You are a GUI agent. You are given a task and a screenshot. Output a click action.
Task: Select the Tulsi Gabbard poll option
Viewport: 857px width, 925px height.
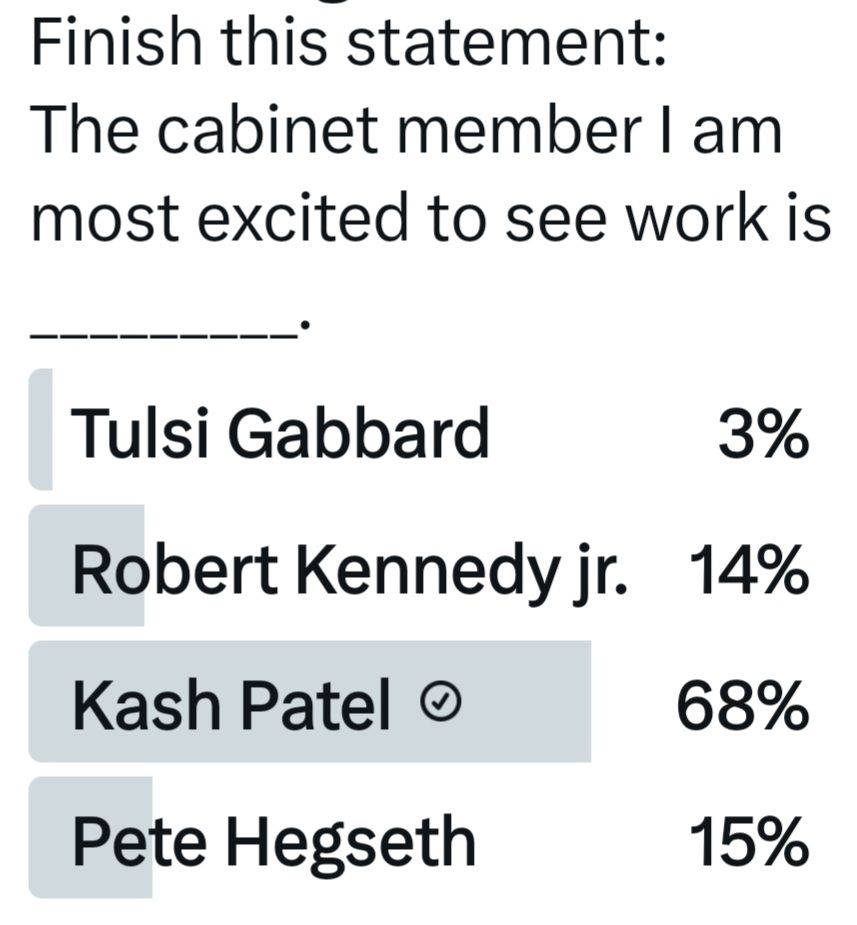[281, 434]
